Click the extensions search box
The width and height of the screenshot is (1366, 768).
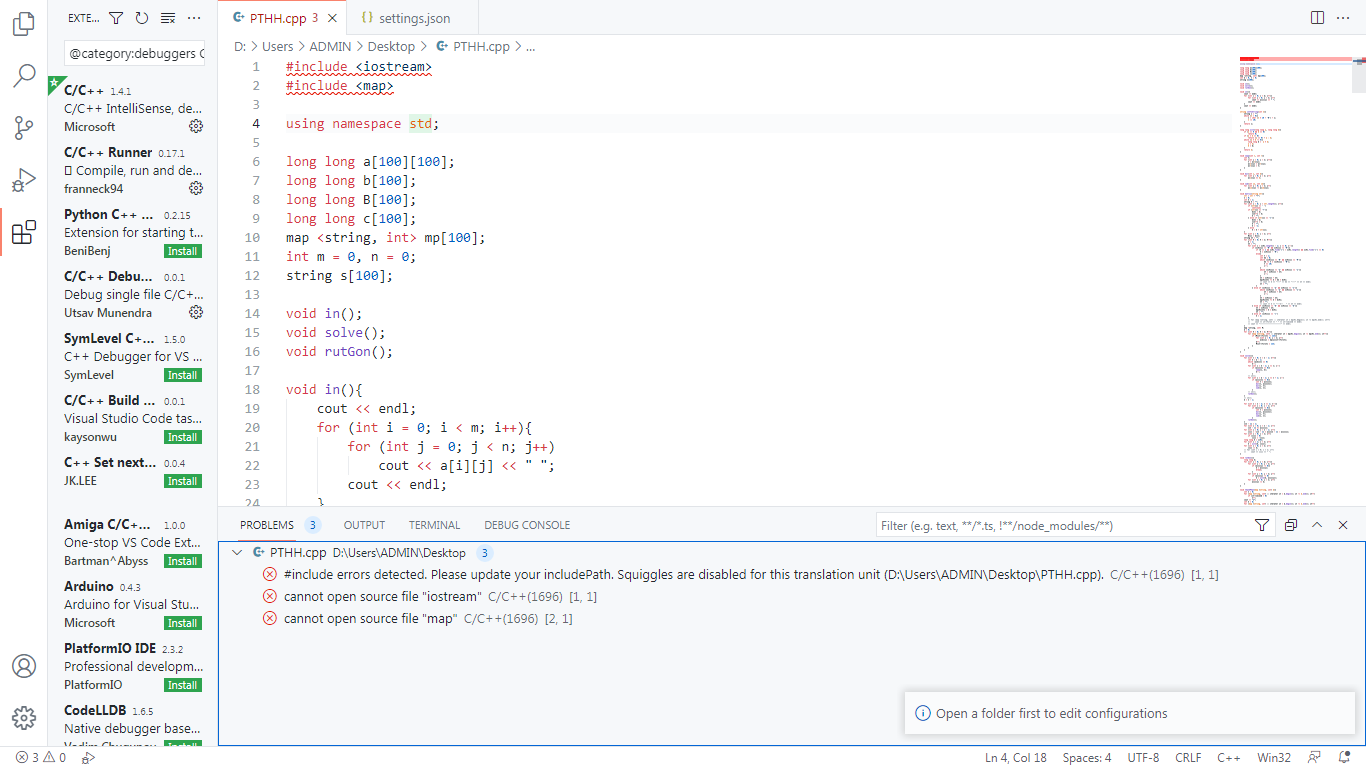(x=134, y=53)
